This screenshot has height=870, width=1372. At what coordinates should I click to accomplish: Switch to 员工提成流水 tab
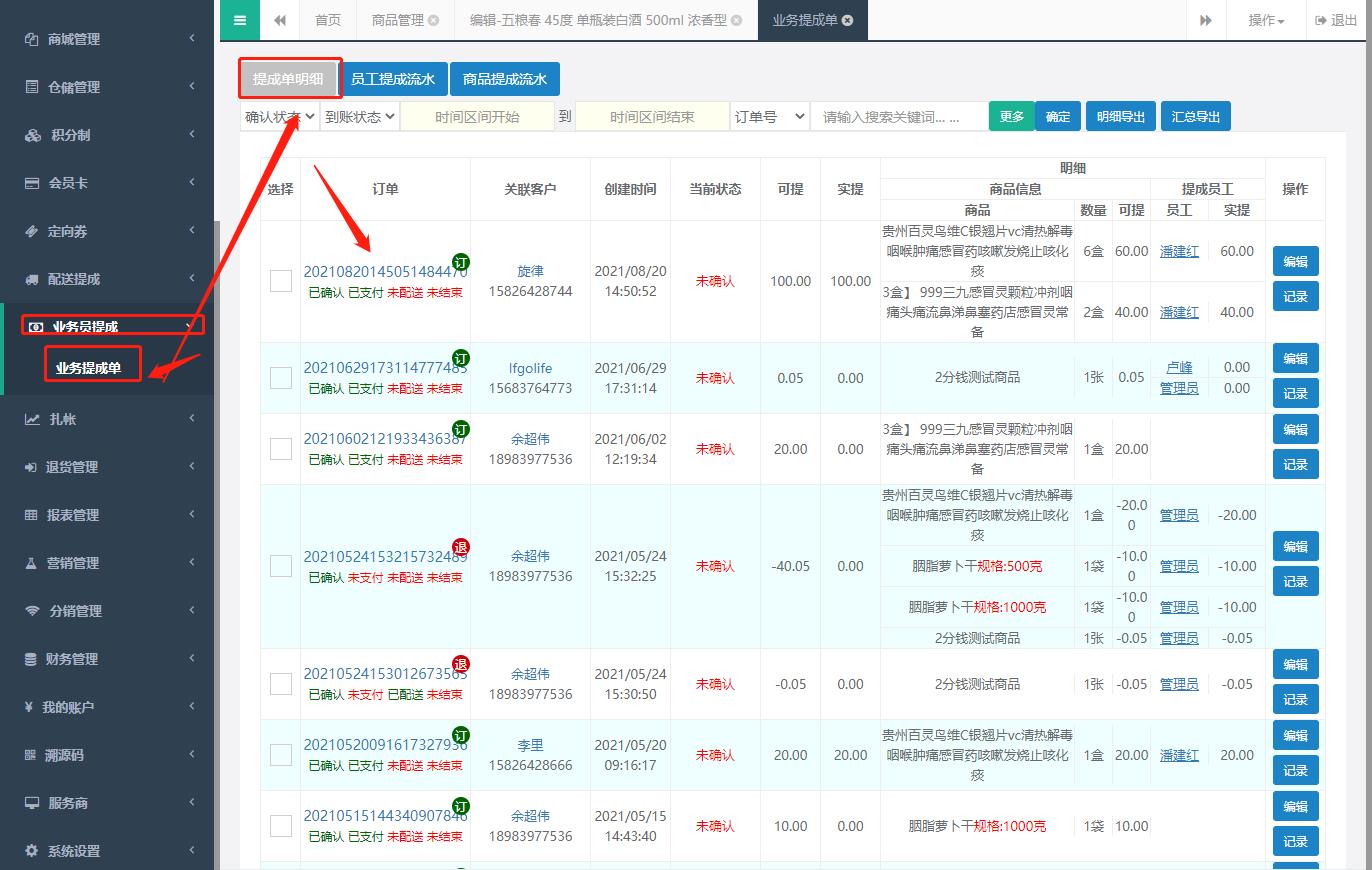[393, 79]
